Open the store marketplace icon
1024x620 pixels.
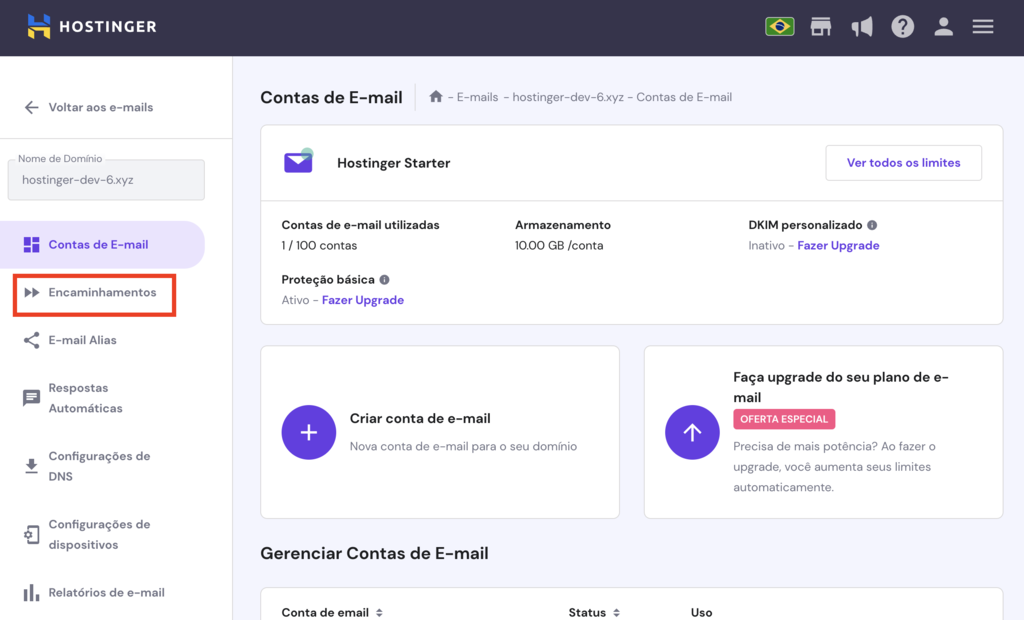pos(821,27)
